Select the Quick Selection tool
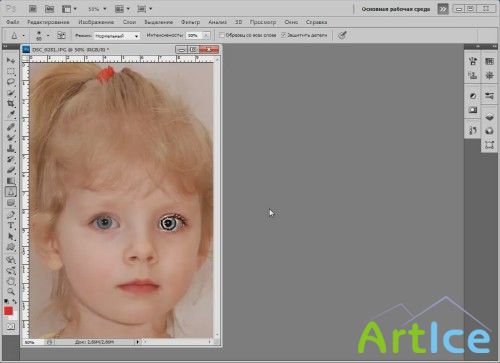500x363 pixels. point(11,93)
